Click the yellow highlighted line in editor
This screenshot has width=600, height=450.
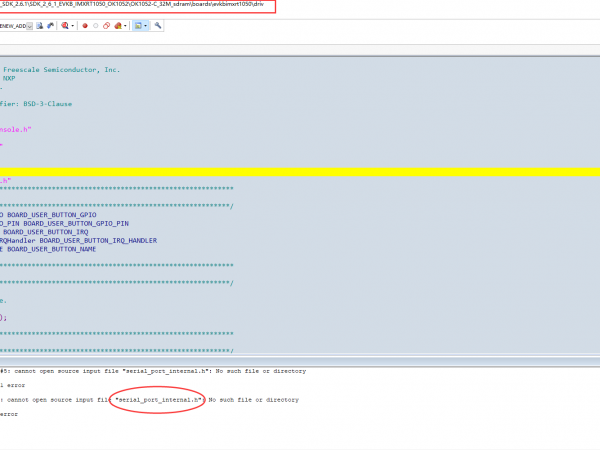(x=300, y=171)
